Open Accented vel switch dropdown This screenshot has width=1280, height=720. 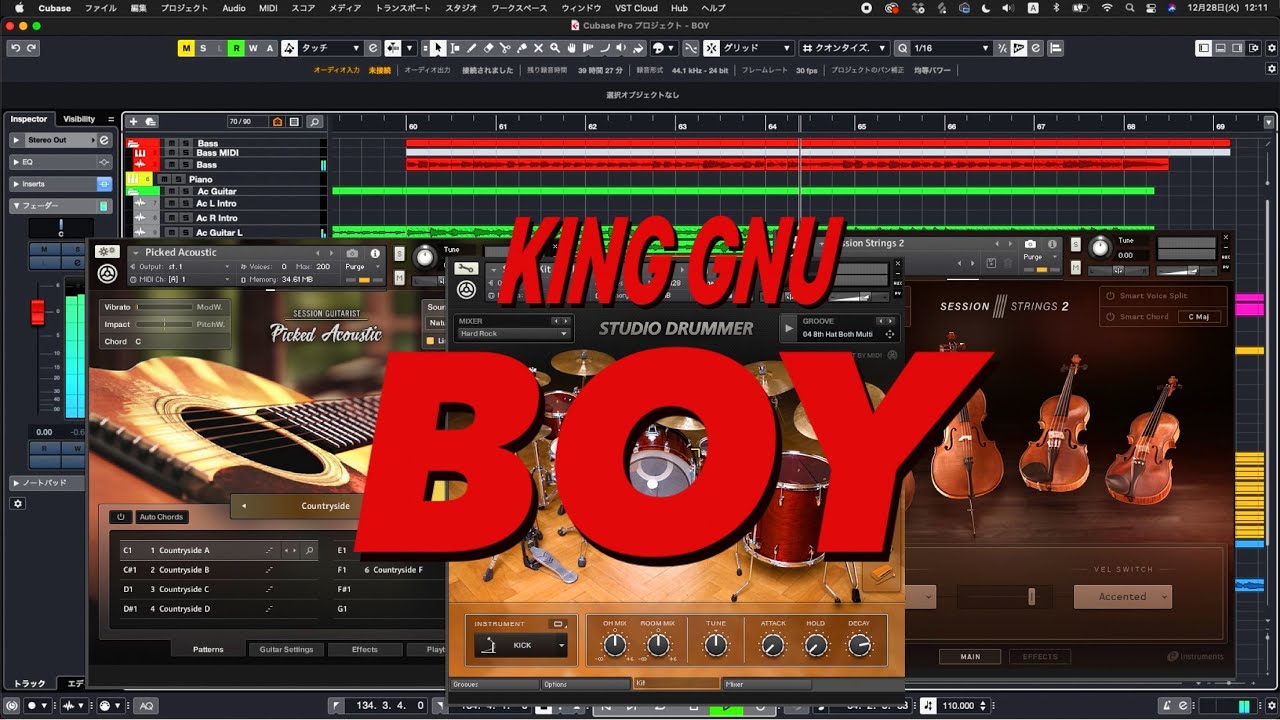pyautogui.click(x=1122, y=597)
